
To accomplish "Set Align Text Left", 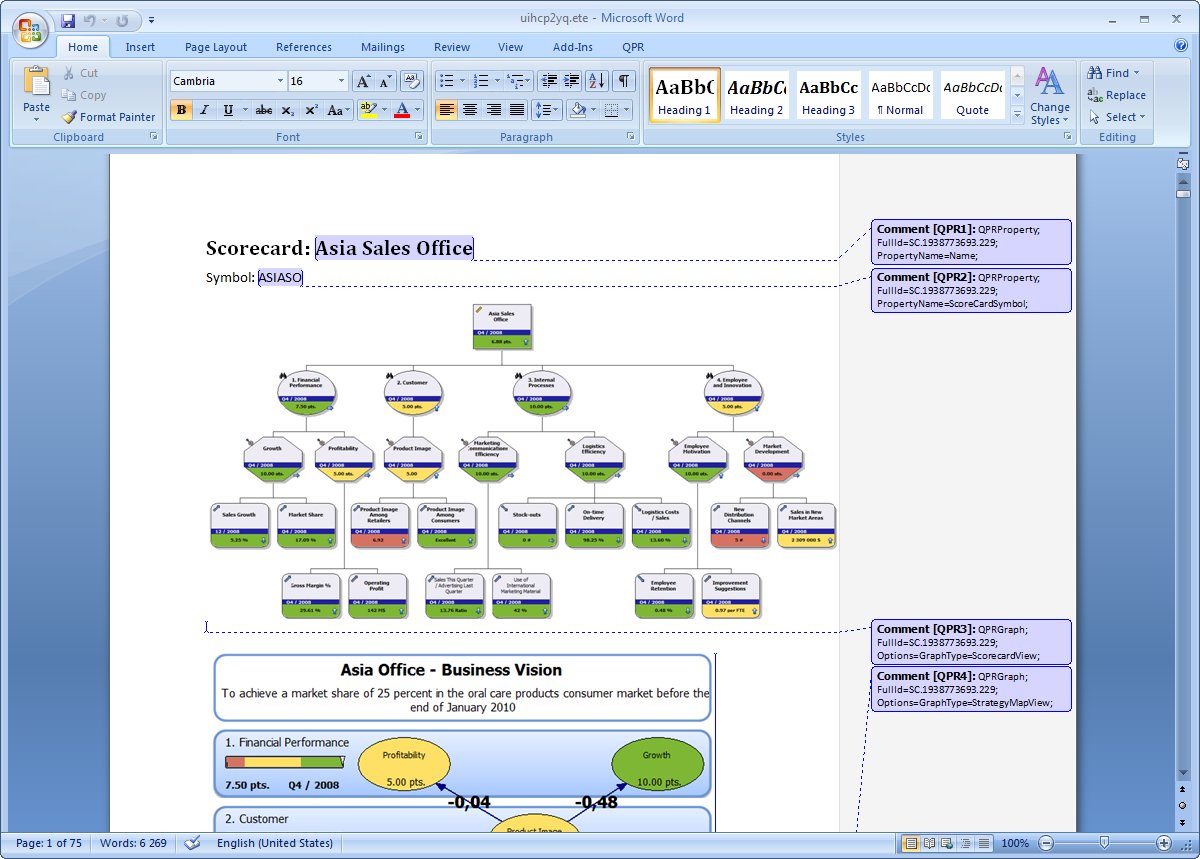I will point(446,110).
